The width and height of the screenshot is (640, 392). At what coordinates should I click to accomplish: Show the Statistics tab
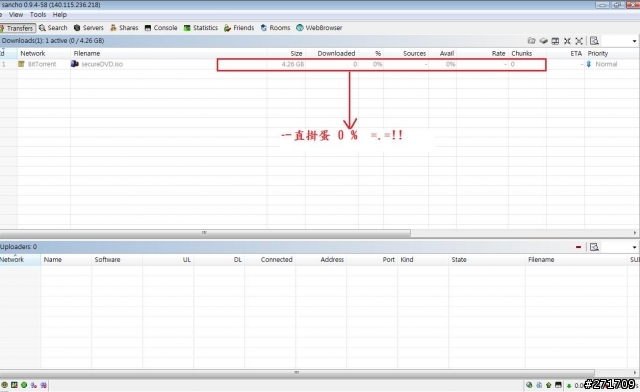point(200,28)
